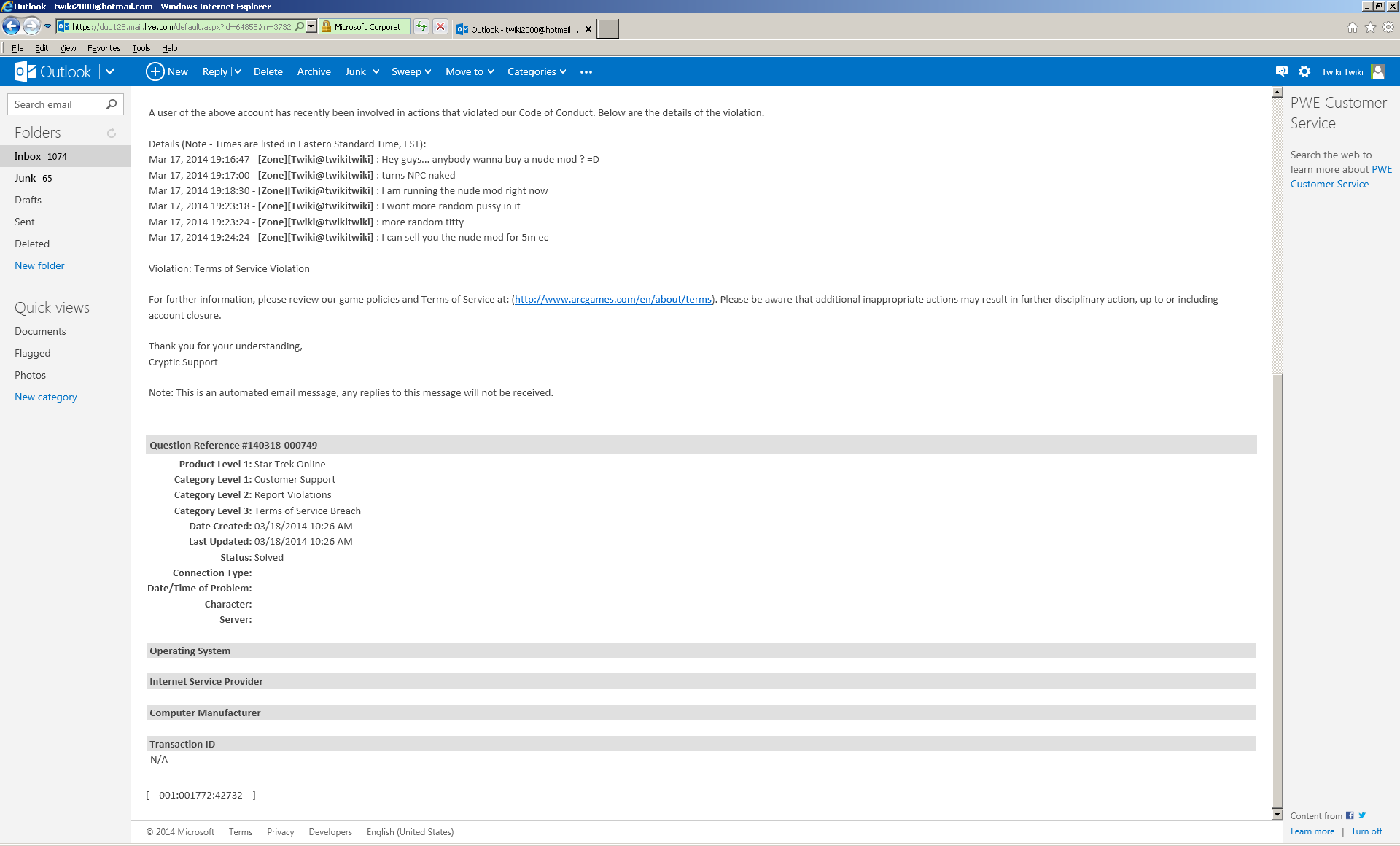Open the more actions ellipsis menu

click(586, 72)
